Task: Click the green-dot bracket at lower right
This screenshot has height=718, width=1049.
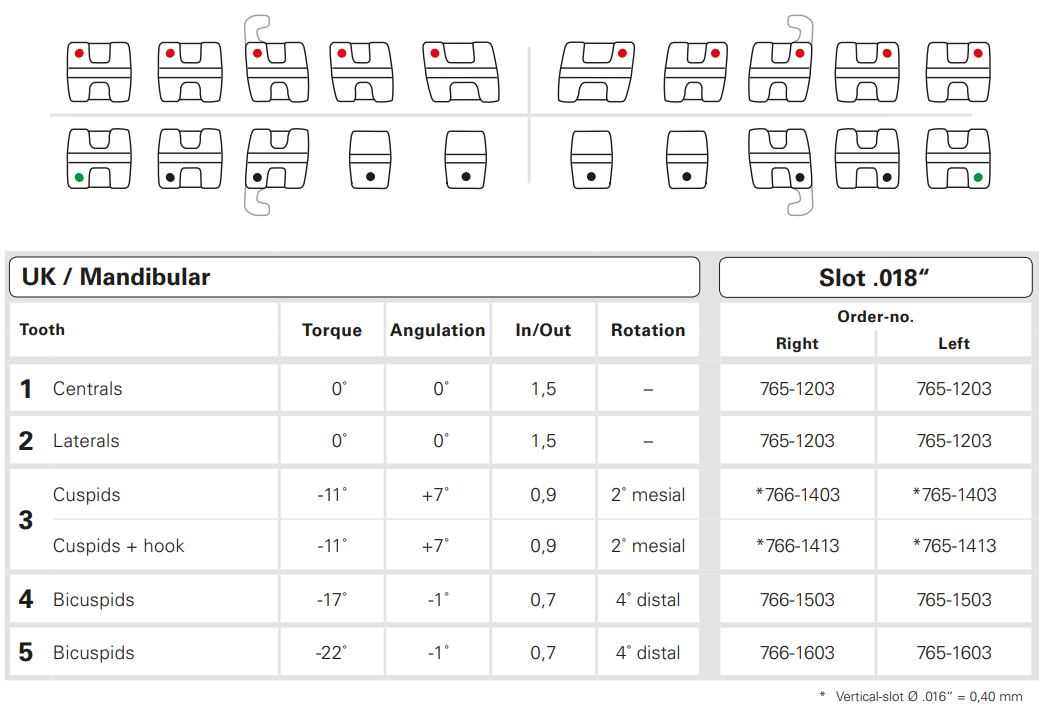Action: tap(957, 160)
